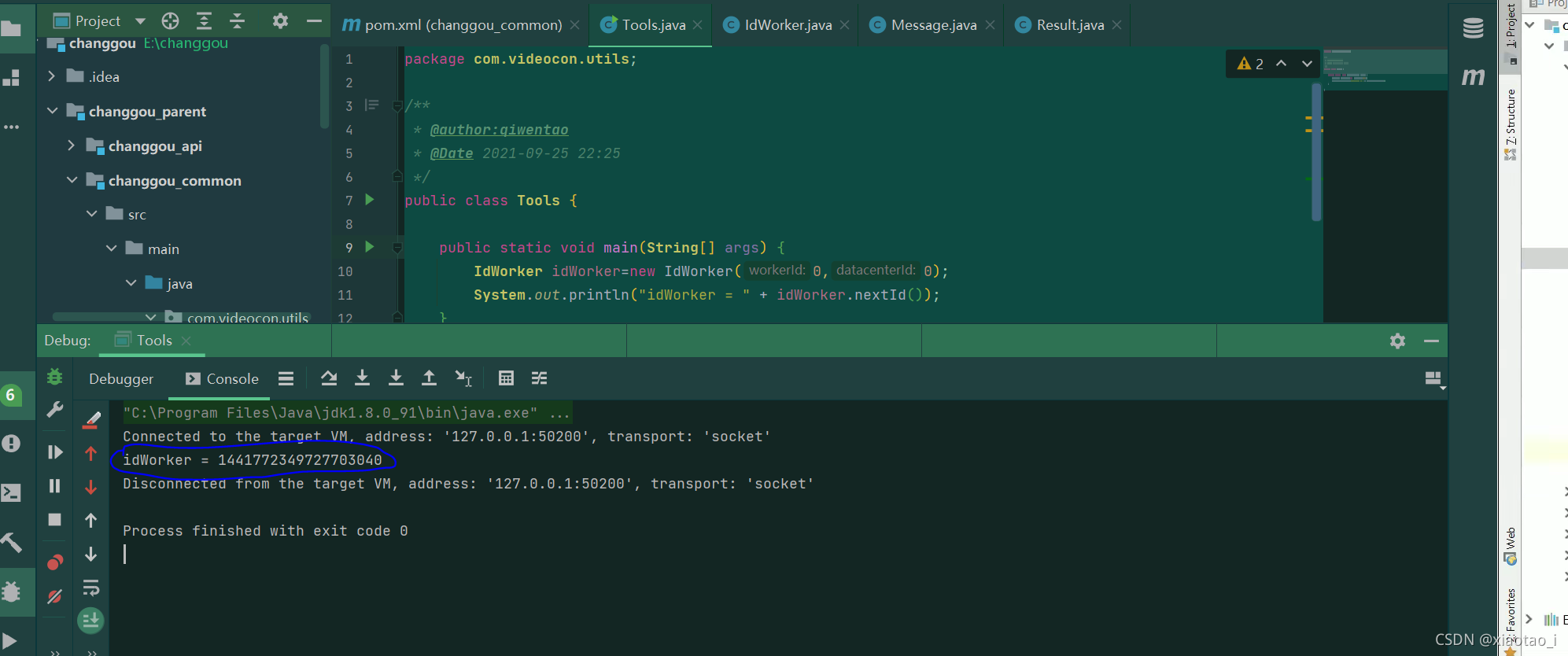The image size is (1568, 656).
Task: Expand the .idea folder
Action: coord(51,76)
